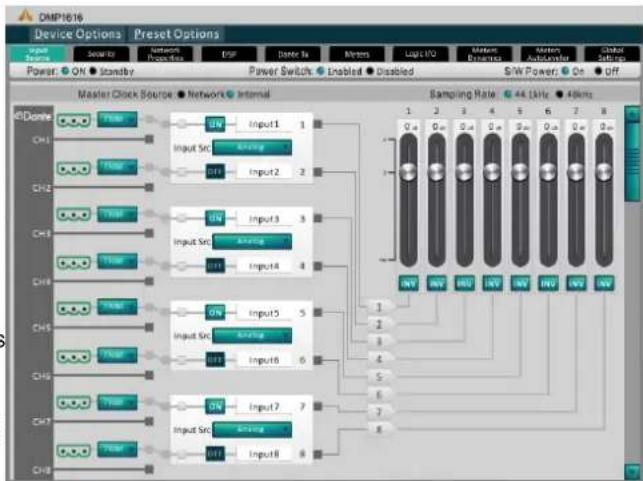643x481 pixels.
Task: Click the channel 8 fader knob
Action: pos(604,172)
